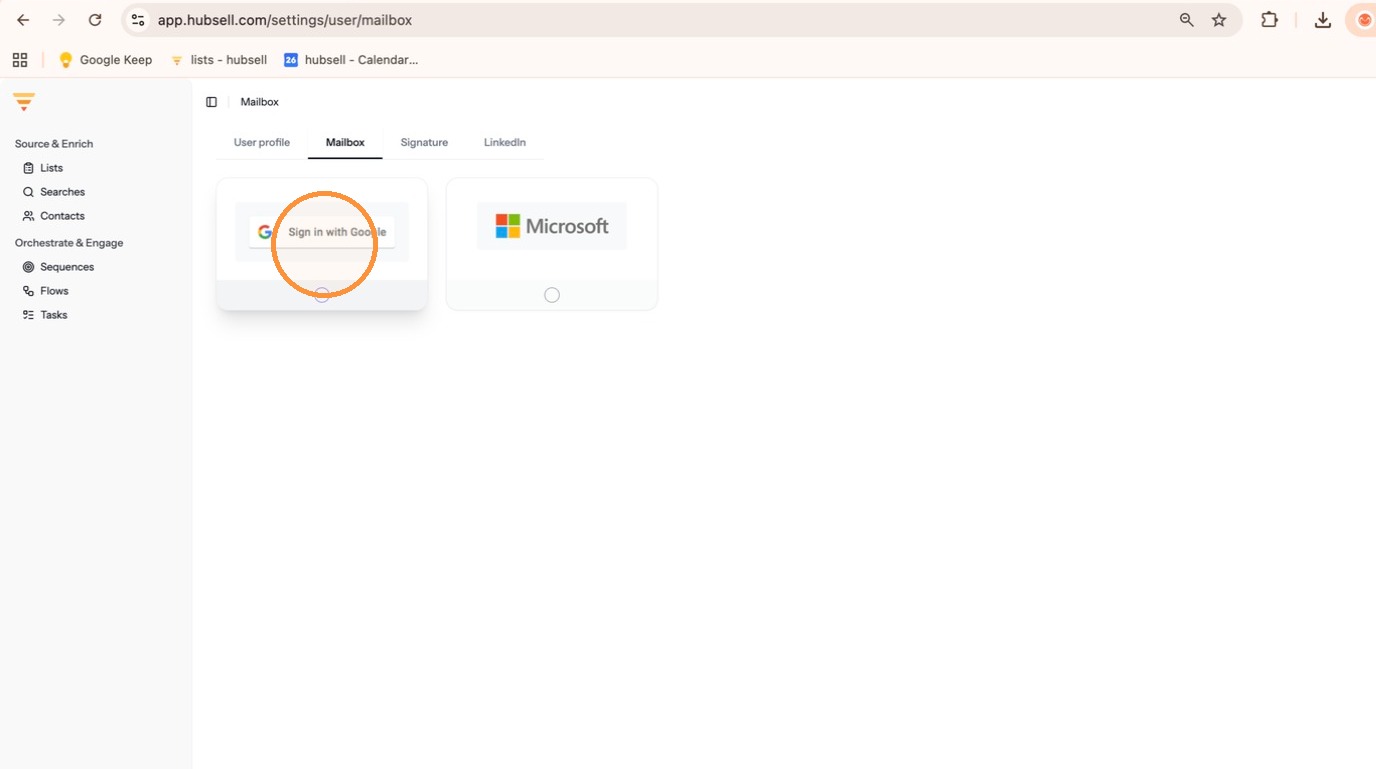Viewport: 1376px width, 769px height.
Task: Open Sequences in the sidebar
Action: coord(58,267)
